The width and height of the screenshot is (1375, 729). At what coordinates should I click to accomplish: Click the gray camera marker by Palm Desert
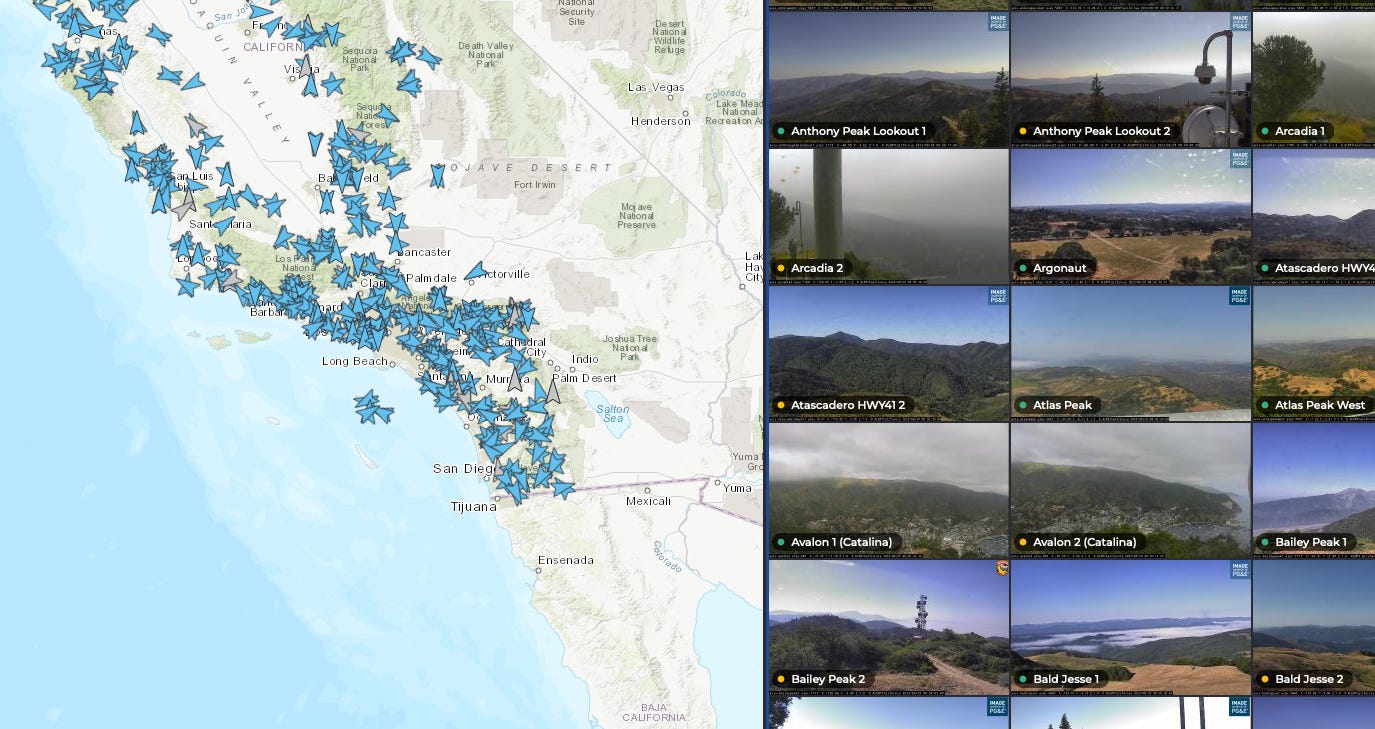[x=551, y=389]
